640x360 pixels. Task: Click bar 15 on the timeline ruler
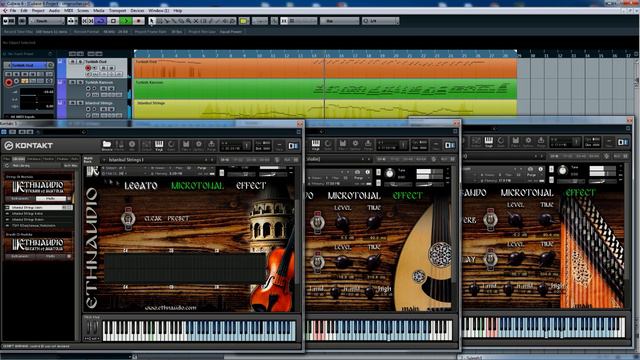click(x=327, y=55)
